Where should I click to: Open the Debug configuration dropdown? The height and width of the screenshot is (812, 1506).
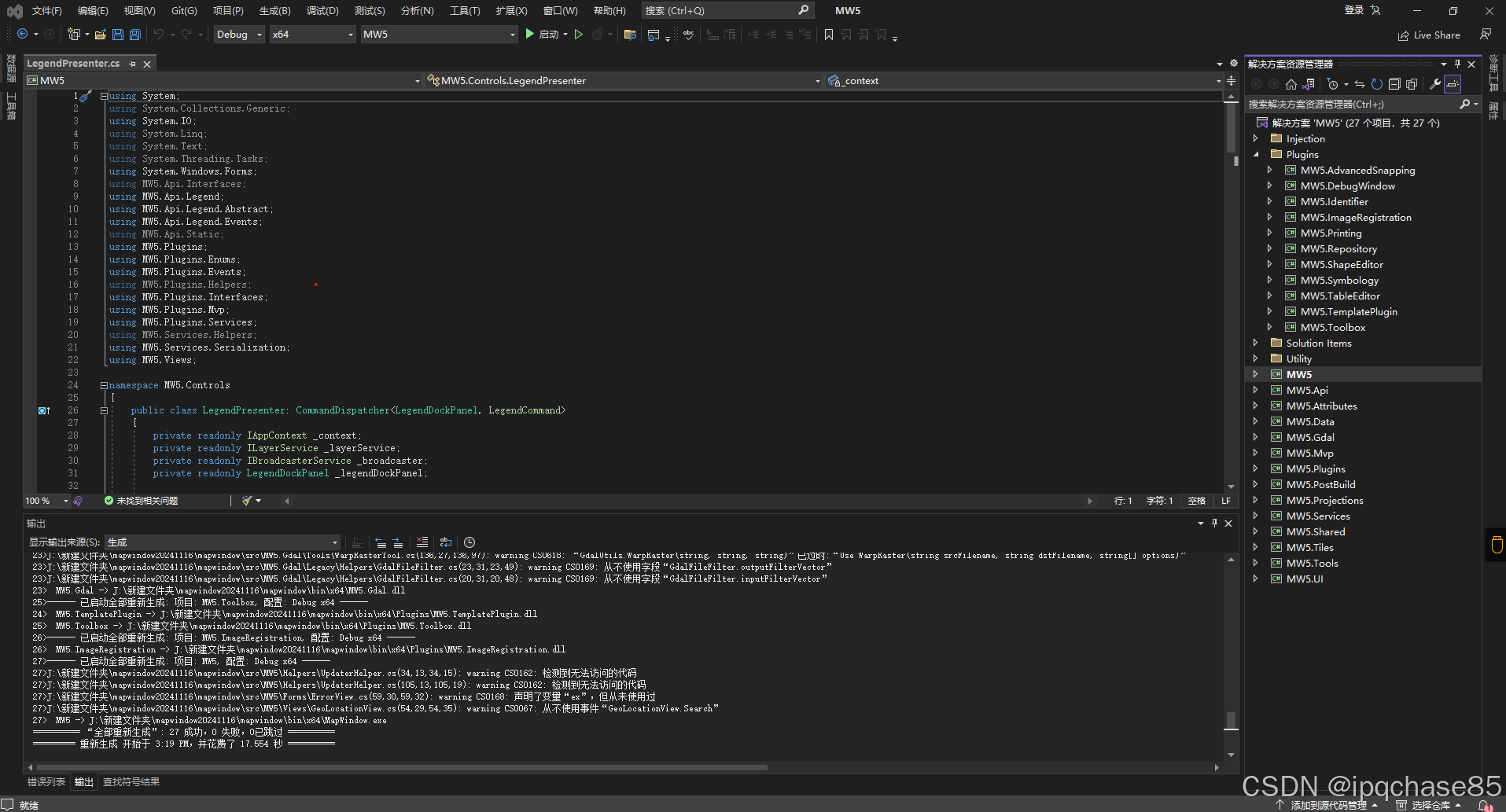click(238, 34)
